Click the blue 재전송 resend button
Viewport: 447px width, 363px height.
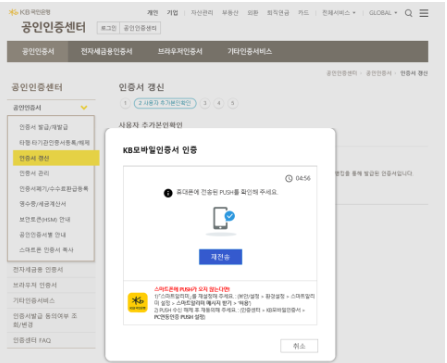pos(220,257)
